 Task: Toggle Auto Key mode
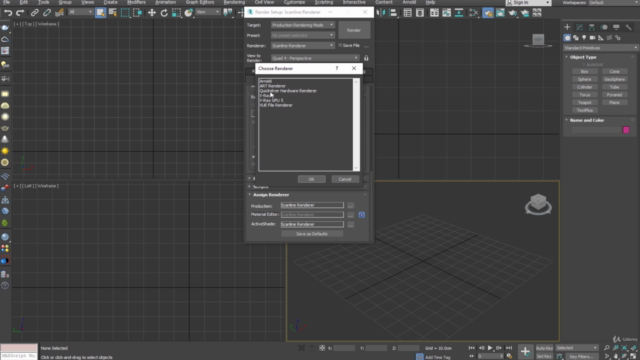tap(544, 348)
